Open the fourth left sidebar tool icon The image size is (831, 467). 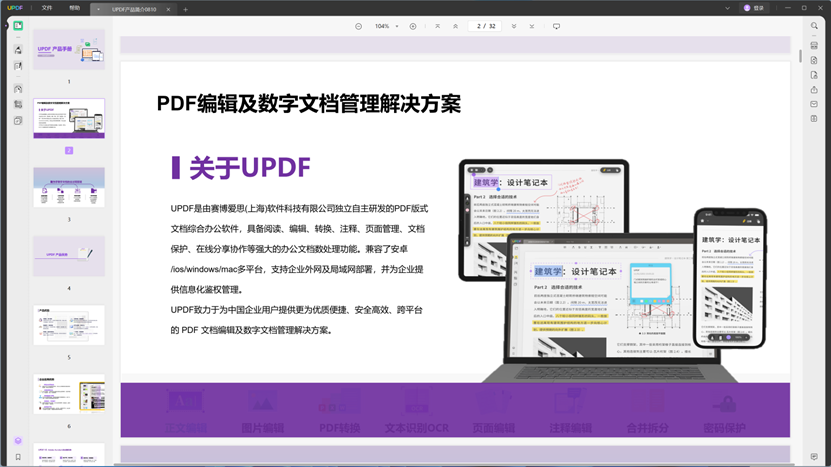pyautogui.click(x=18, y=89)
